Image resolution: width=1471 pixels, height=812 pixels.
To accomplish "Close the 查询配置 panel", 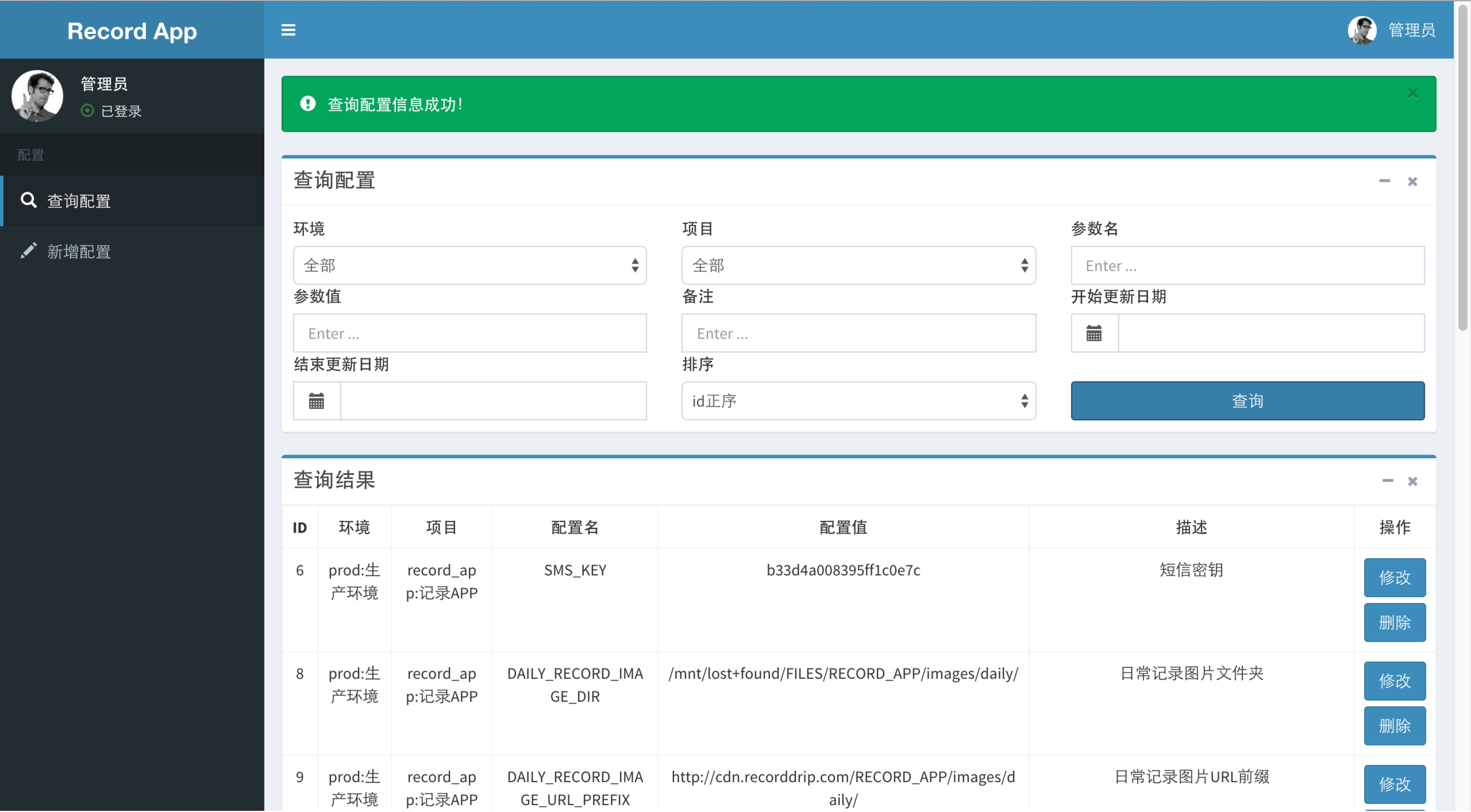I will (1412, 181).
